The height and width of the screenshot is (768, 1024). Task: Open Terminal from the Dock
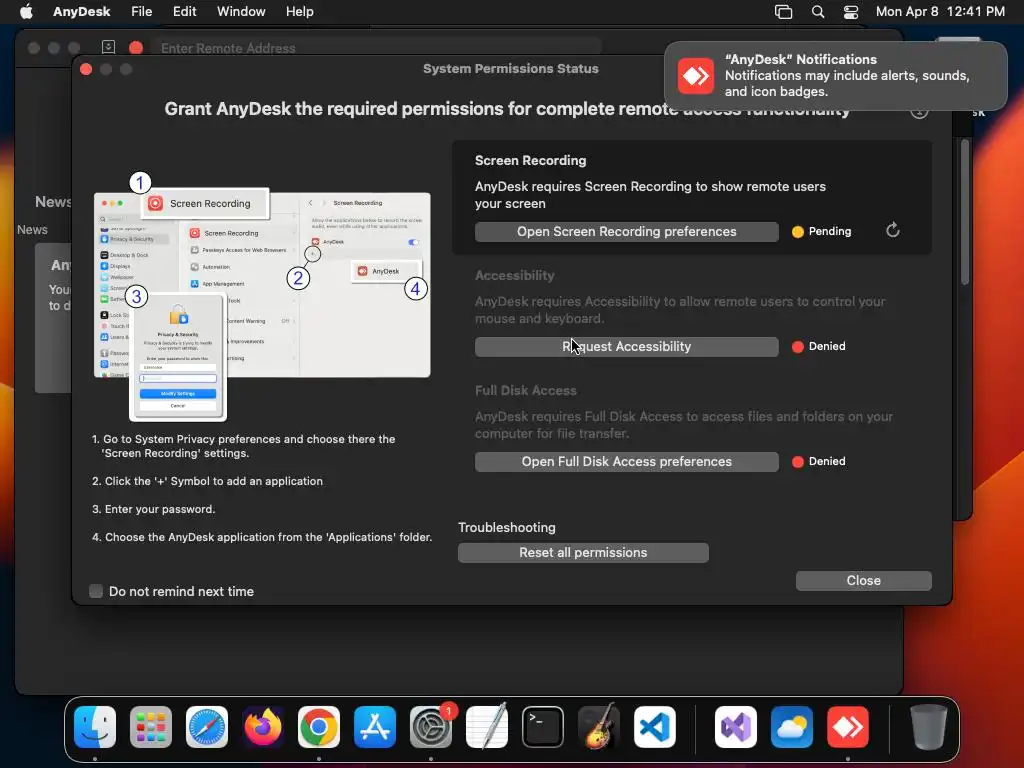[x=543, y=726]
